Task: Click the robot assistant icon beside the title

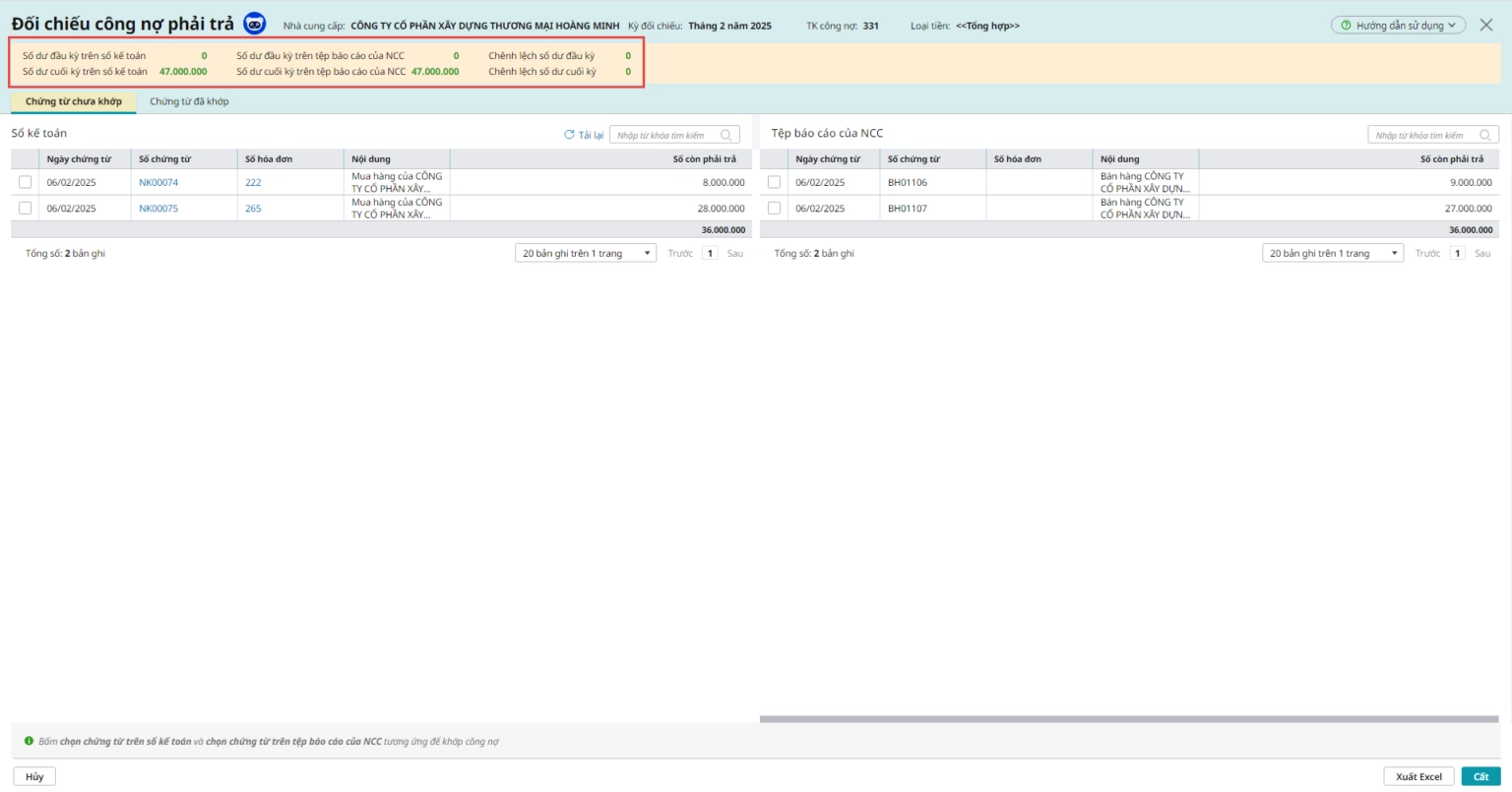Action: point(254,25)
